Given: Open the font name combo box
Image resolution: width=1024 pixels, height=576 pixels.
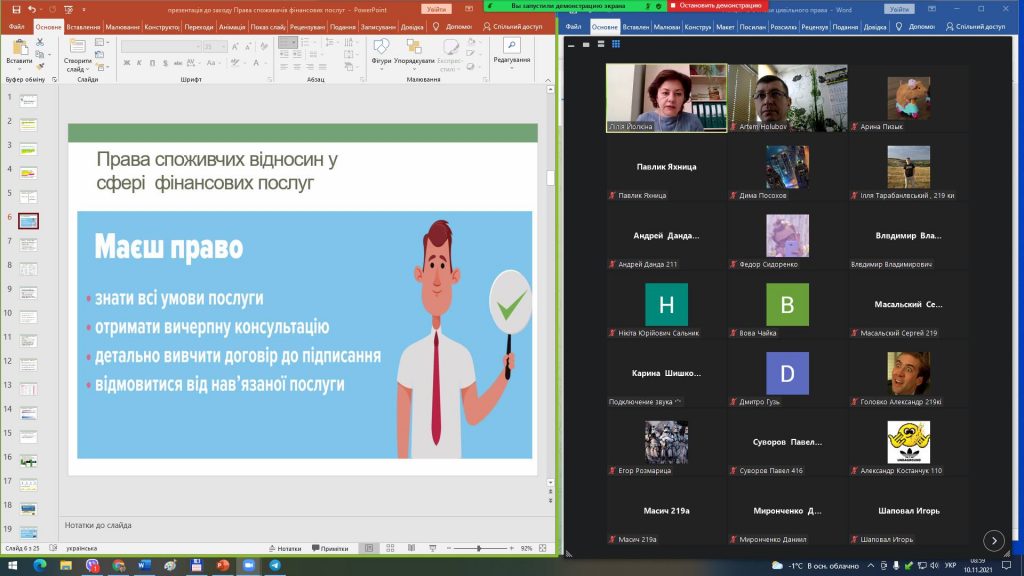Looking at the screenshot, I should 161,46.
